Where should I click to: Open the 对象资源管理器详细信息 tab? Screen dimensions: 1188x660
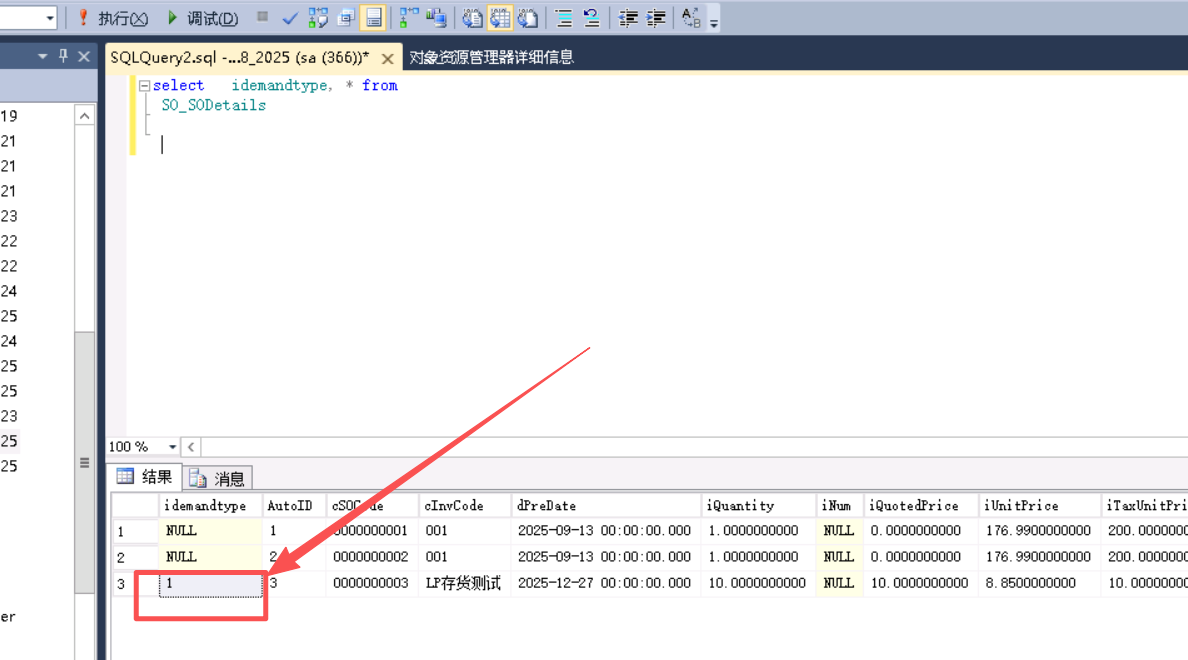[x=491, y=57]
